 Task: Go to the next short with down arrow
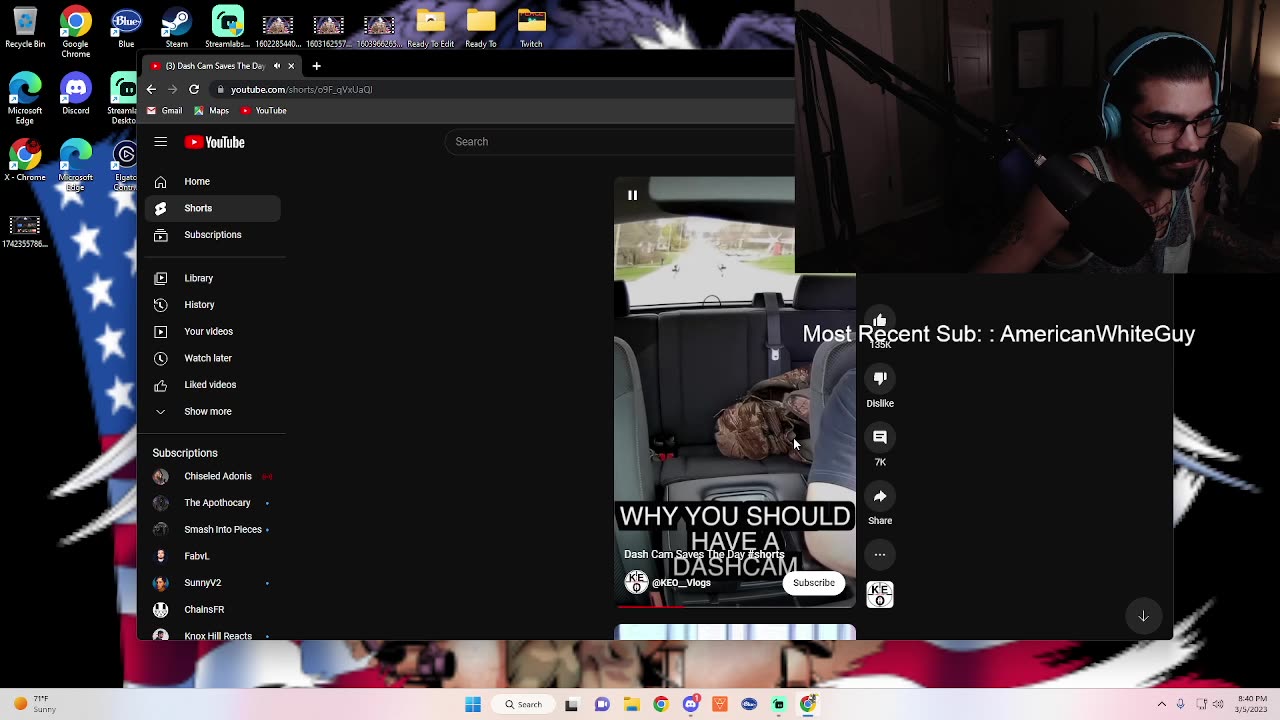[1143, 616]
